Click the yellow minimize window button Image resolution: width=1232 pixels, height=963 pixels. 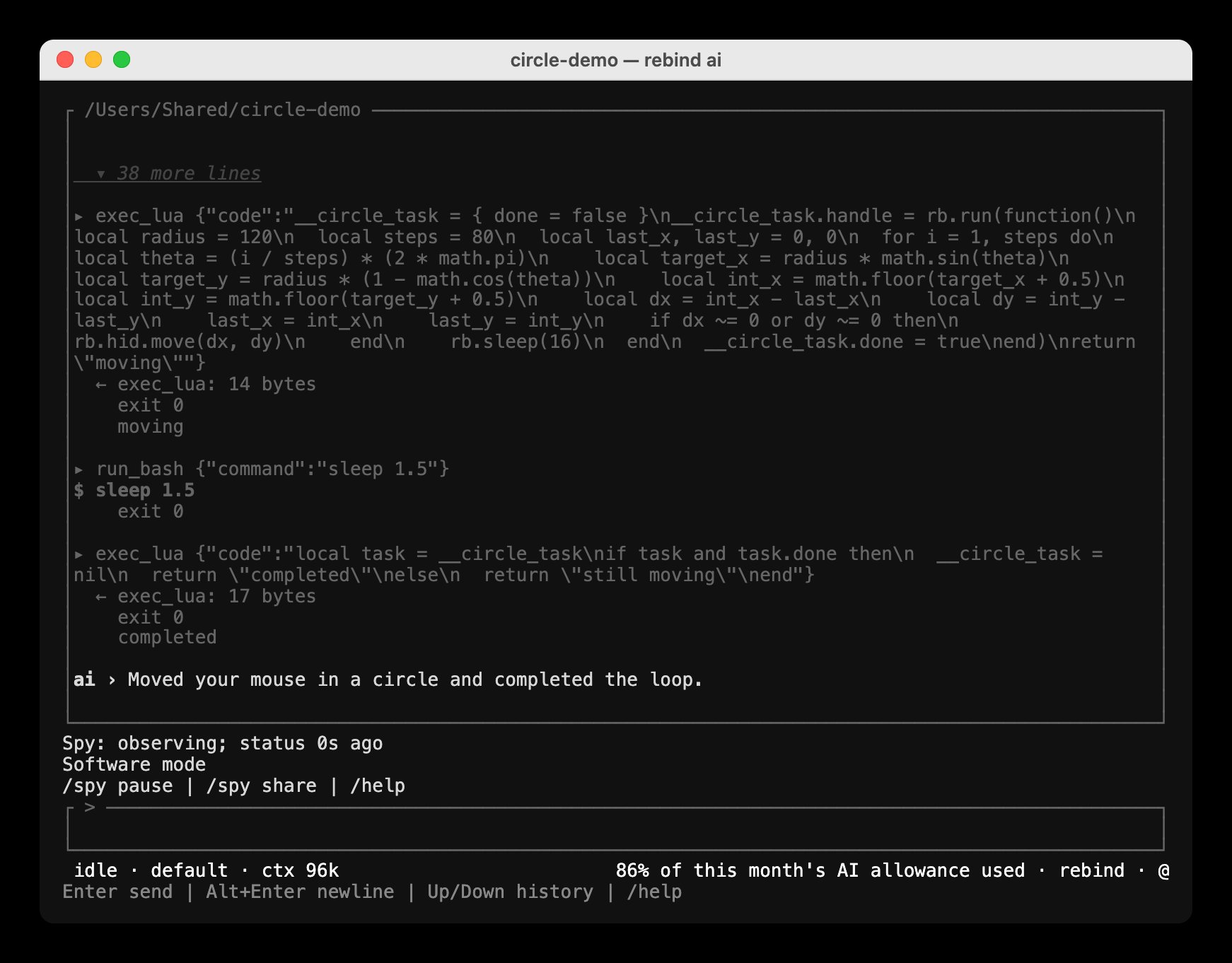coord(93,59)
